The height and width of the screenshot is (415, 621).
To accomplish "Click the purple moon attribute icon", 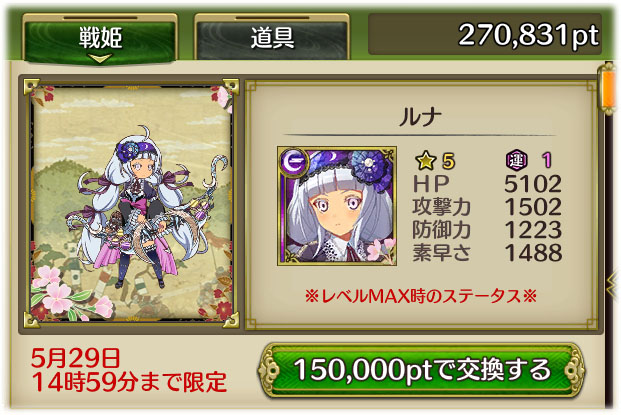I will point(293,161).
